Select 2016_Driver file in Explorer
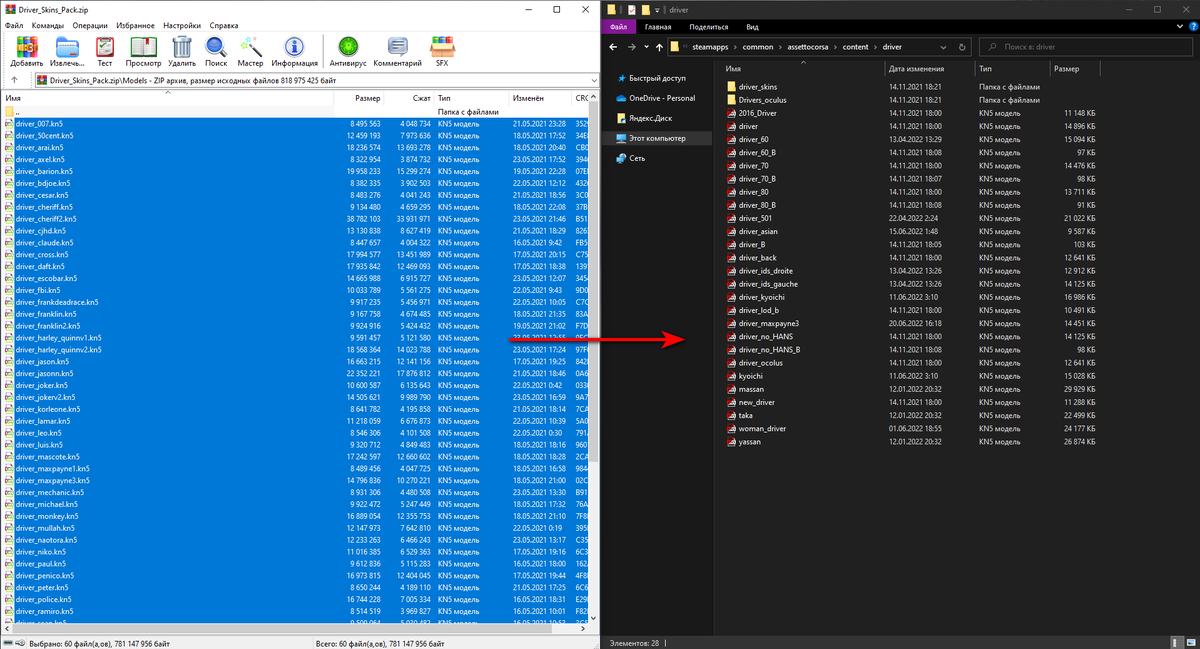The image size is (1200, 649). [x=751, y=113]
